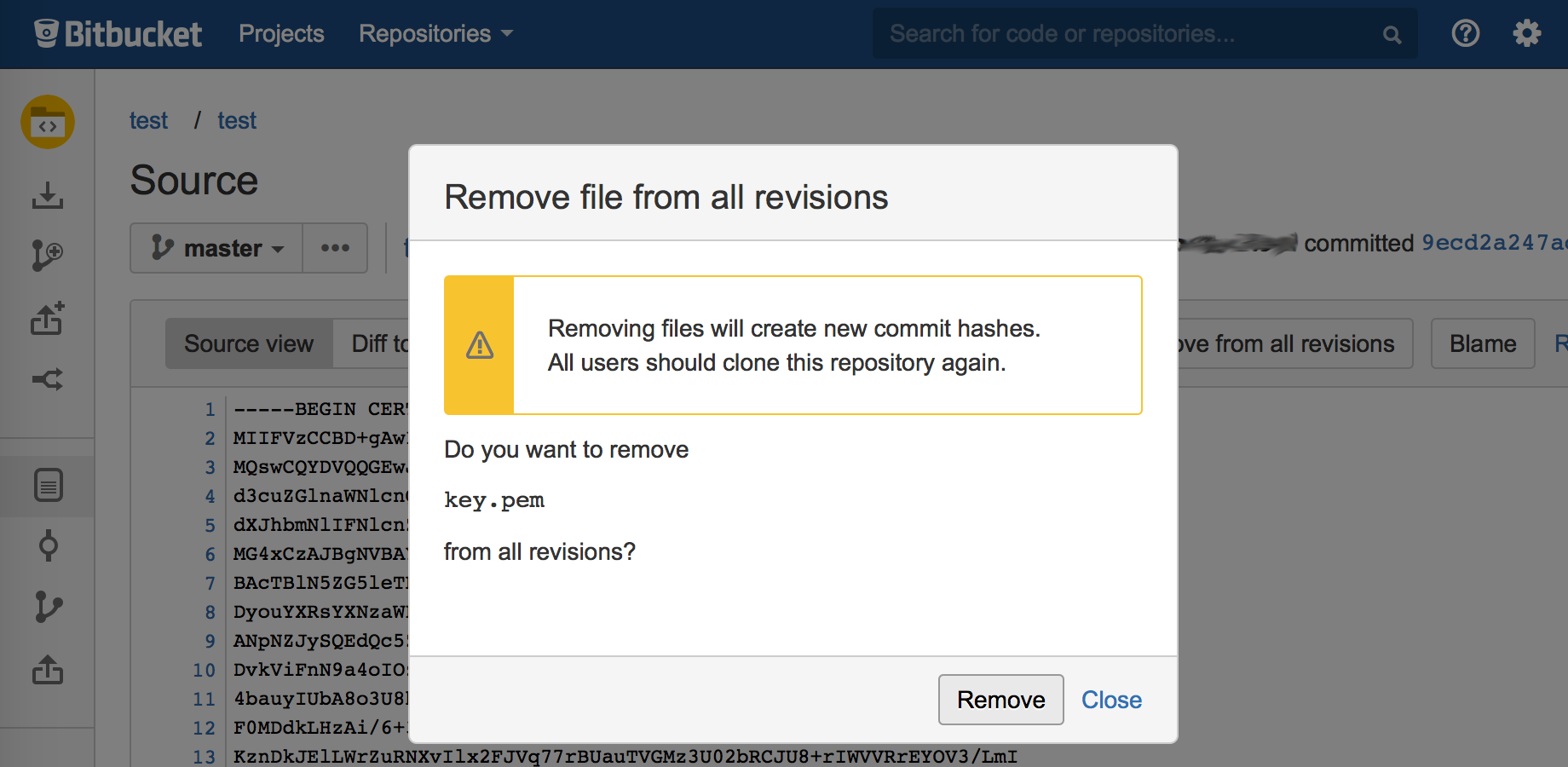Open the first test breadcrumb link
The image size is (1568, 767).
148,121
